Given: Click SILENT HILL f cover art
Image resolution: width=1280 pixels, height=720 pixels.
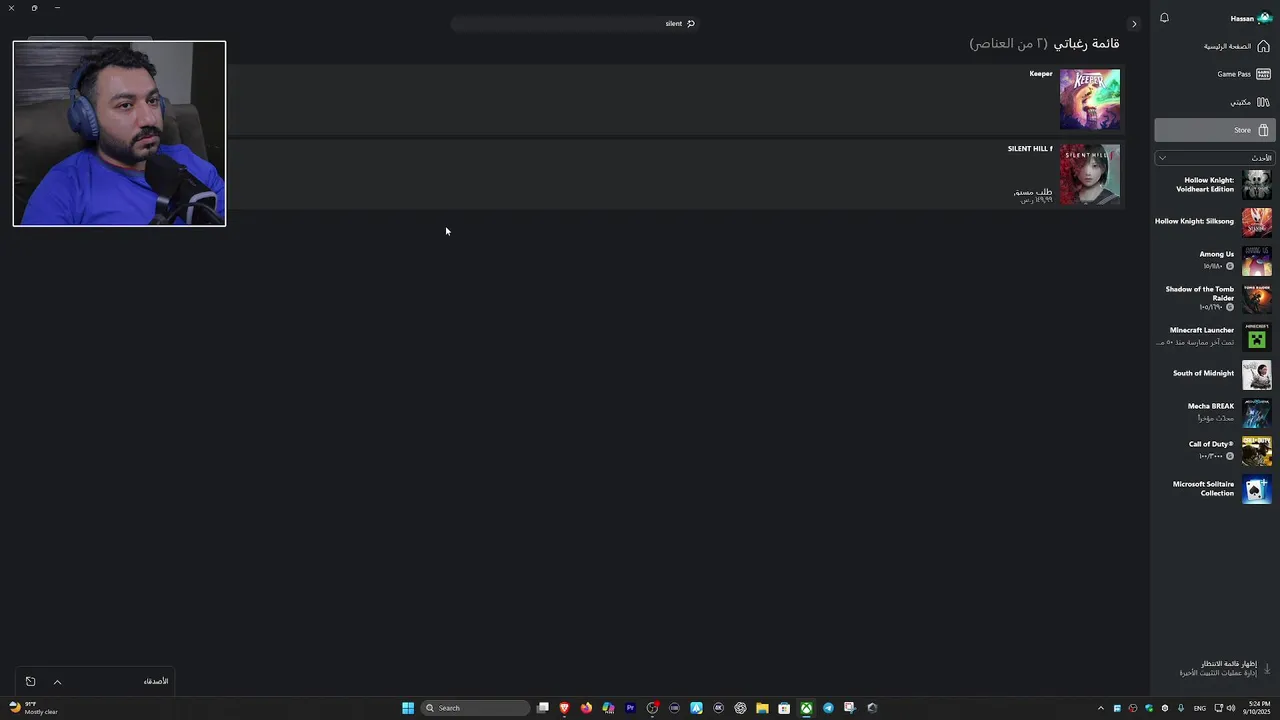Looking at the screenshot, I should tap(1090, 174).
